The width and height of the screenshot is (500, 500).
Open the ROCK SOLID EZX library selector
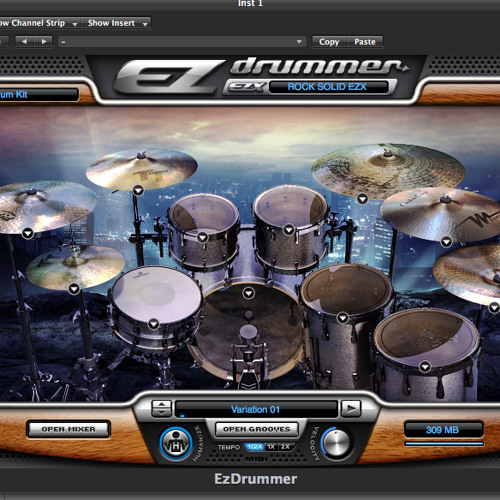[x=328, y=87]
